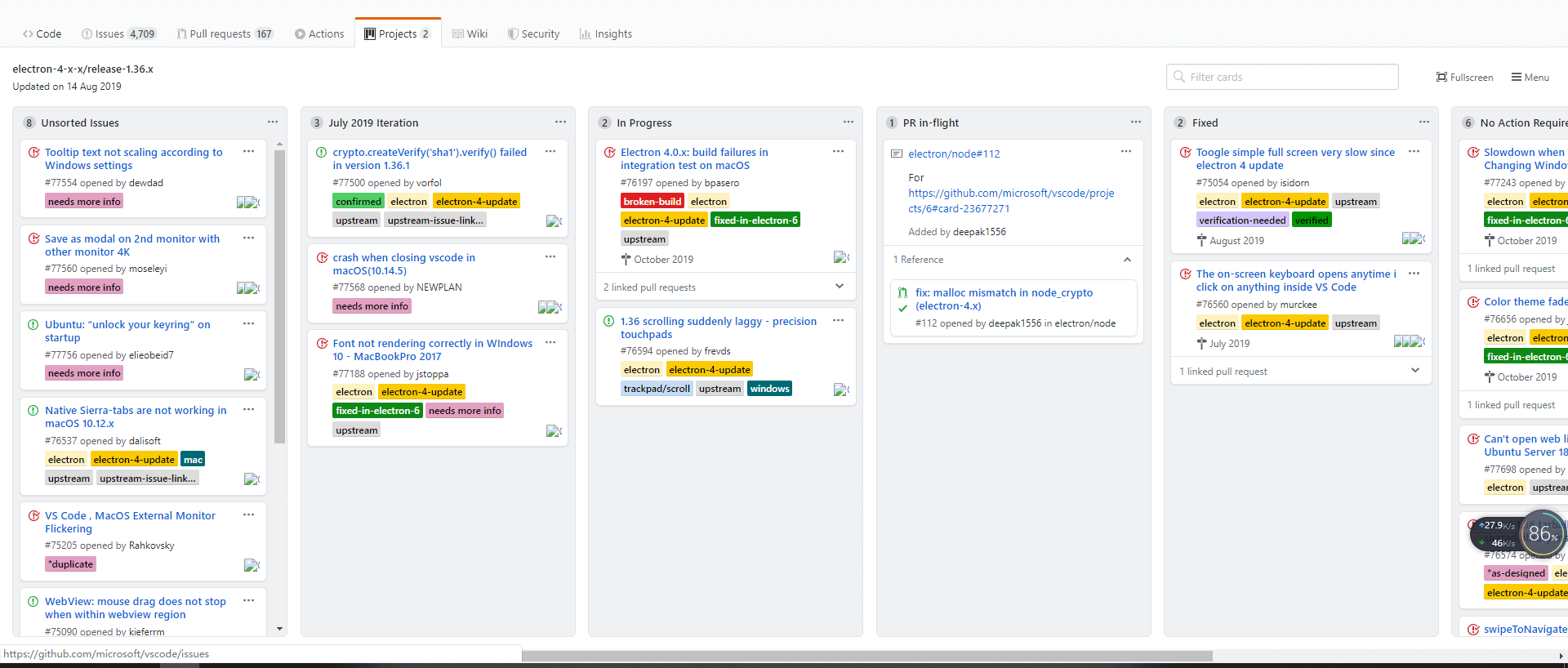Open 1.36 scrolling laggy card options

839,320
